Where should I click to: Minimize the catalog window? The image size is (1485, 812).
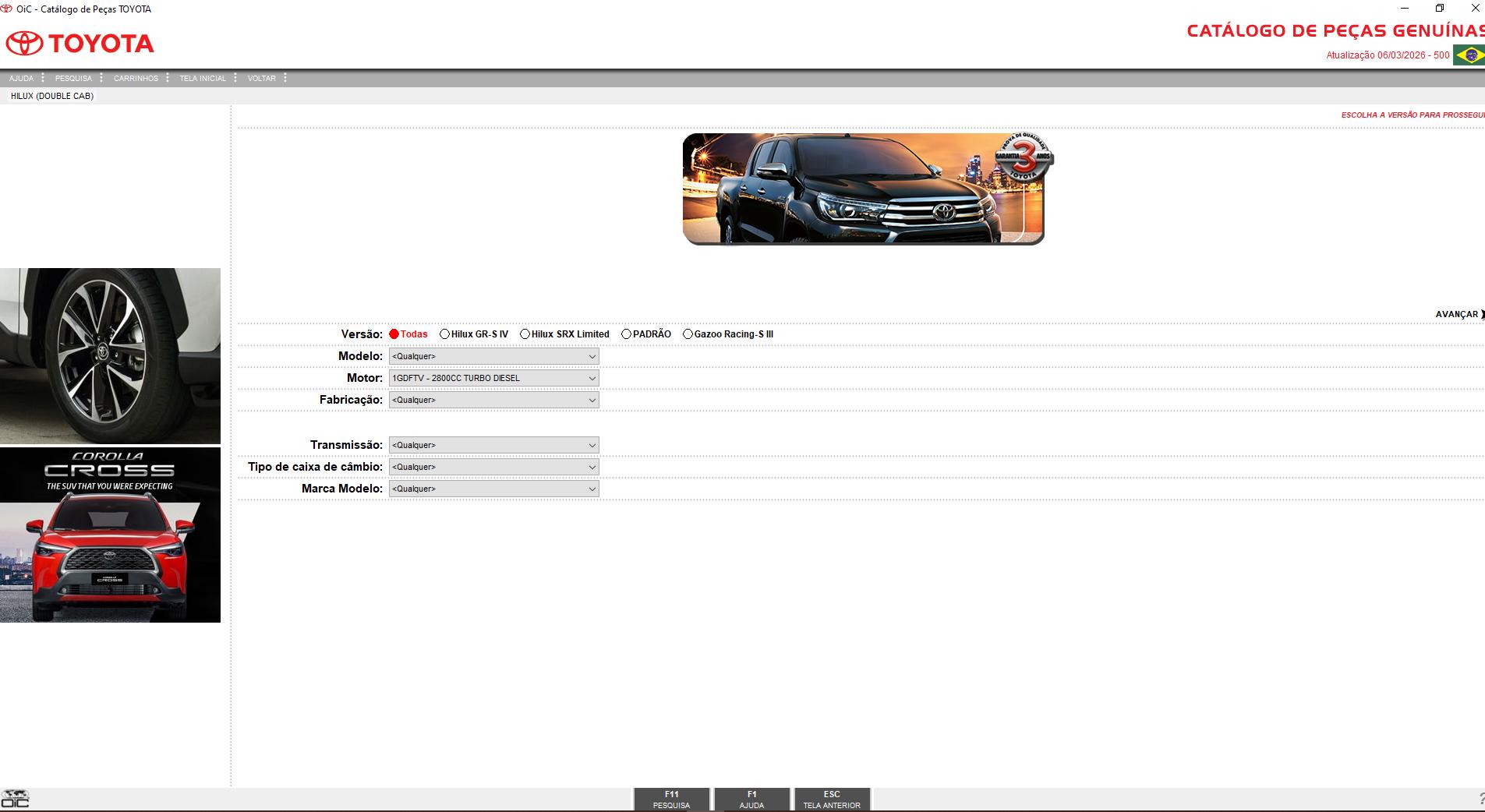[x=1405, y=9]
